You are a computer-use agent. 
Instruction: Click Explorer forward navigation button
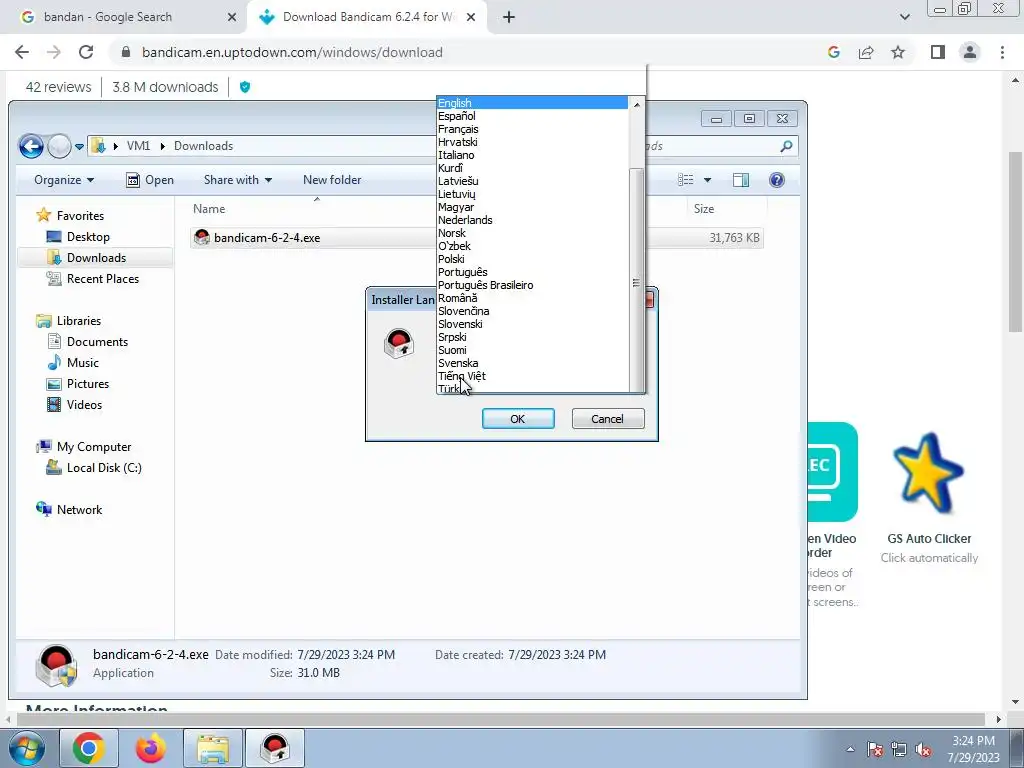(59, 146)
